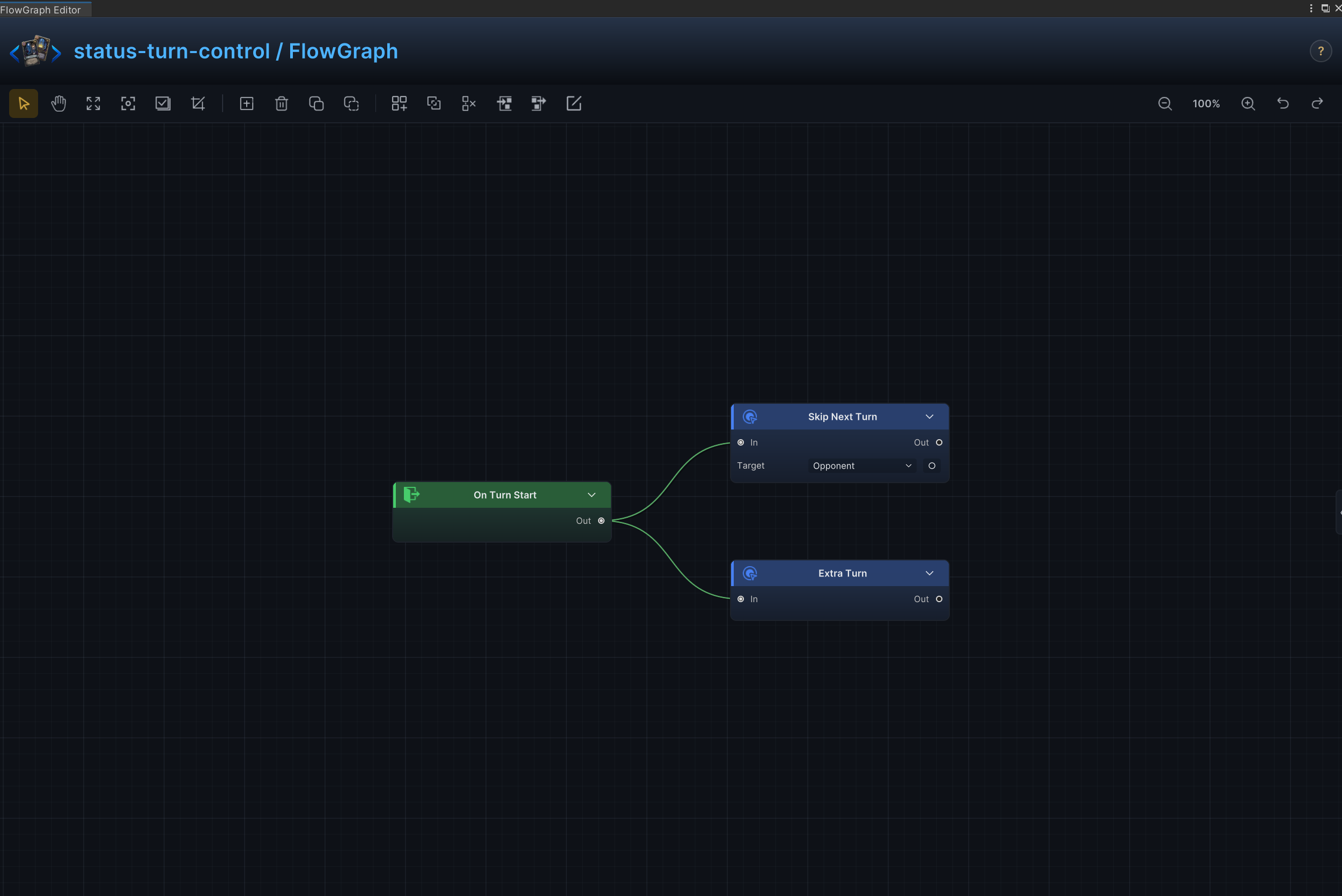Add a new node with plus icon
Screen dimensions: 1342x896
point(246,103)
